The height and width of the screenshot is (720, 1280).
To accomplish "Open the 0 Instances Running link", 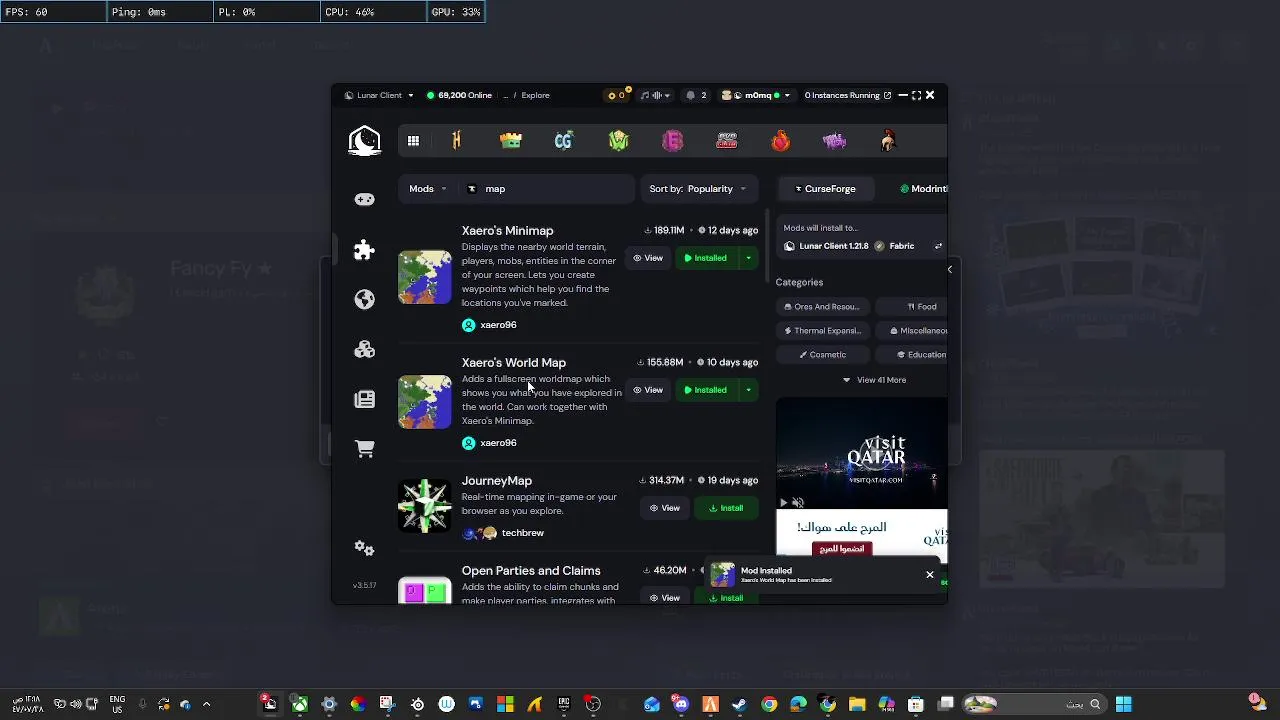I will pyautogui.click(x=847, y=95).
